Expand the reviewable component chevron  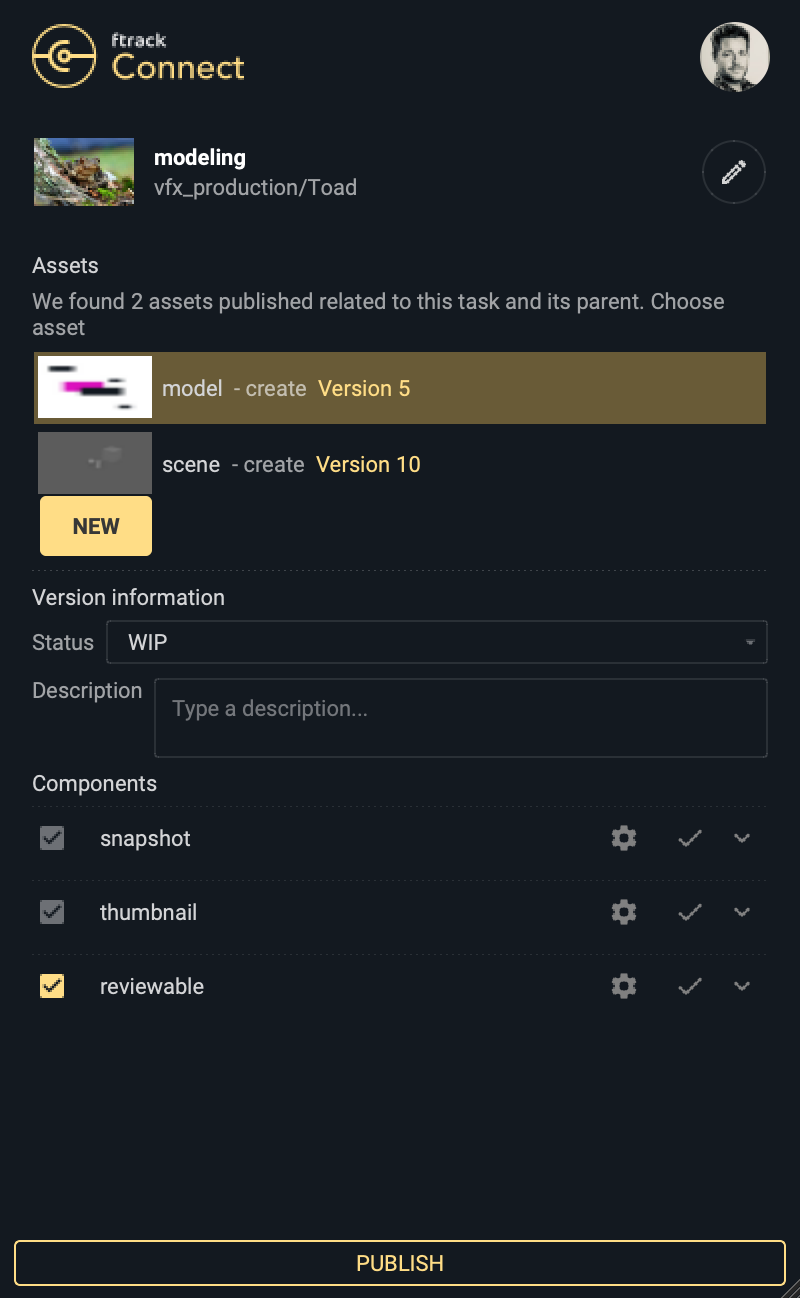coord(742,986)
